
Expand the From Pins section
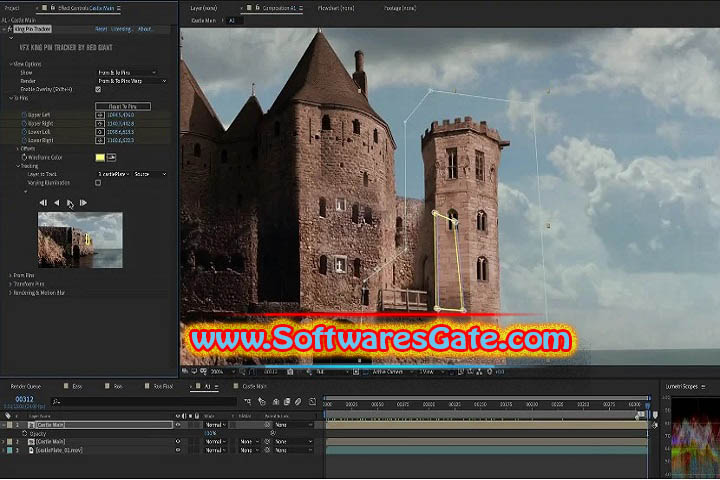[x=11, y=275]
